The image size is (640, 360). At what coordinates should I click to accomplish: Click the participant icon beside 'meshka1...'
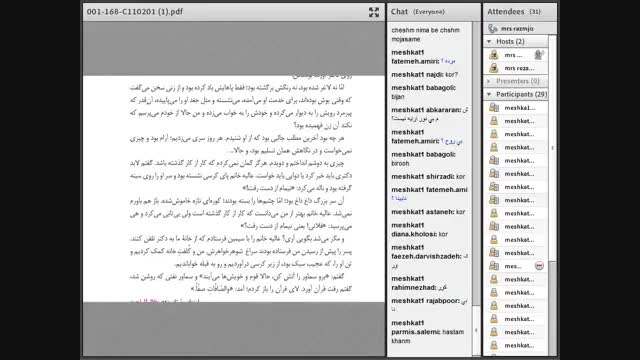click(494, 108)
